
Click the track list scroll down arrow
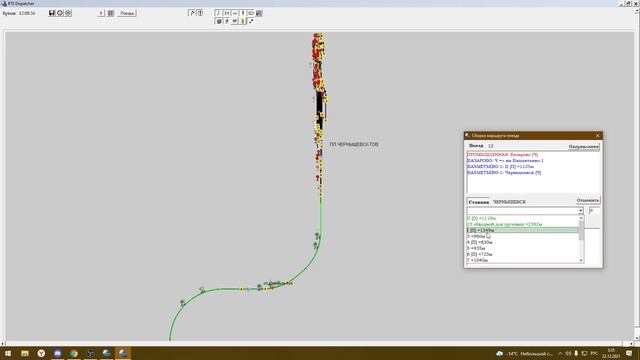(581, 260)
